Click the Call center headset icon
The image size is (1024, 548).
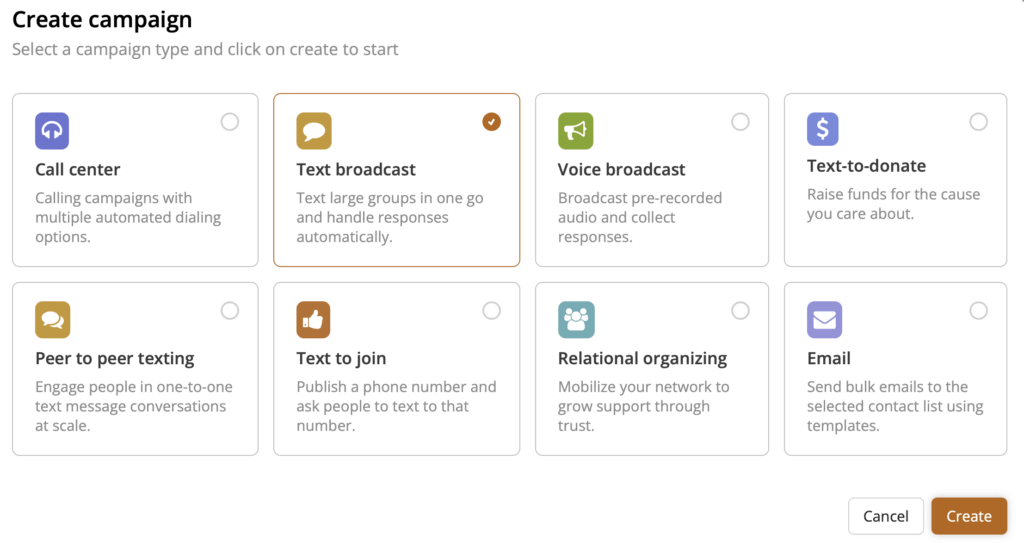[52, 131]
